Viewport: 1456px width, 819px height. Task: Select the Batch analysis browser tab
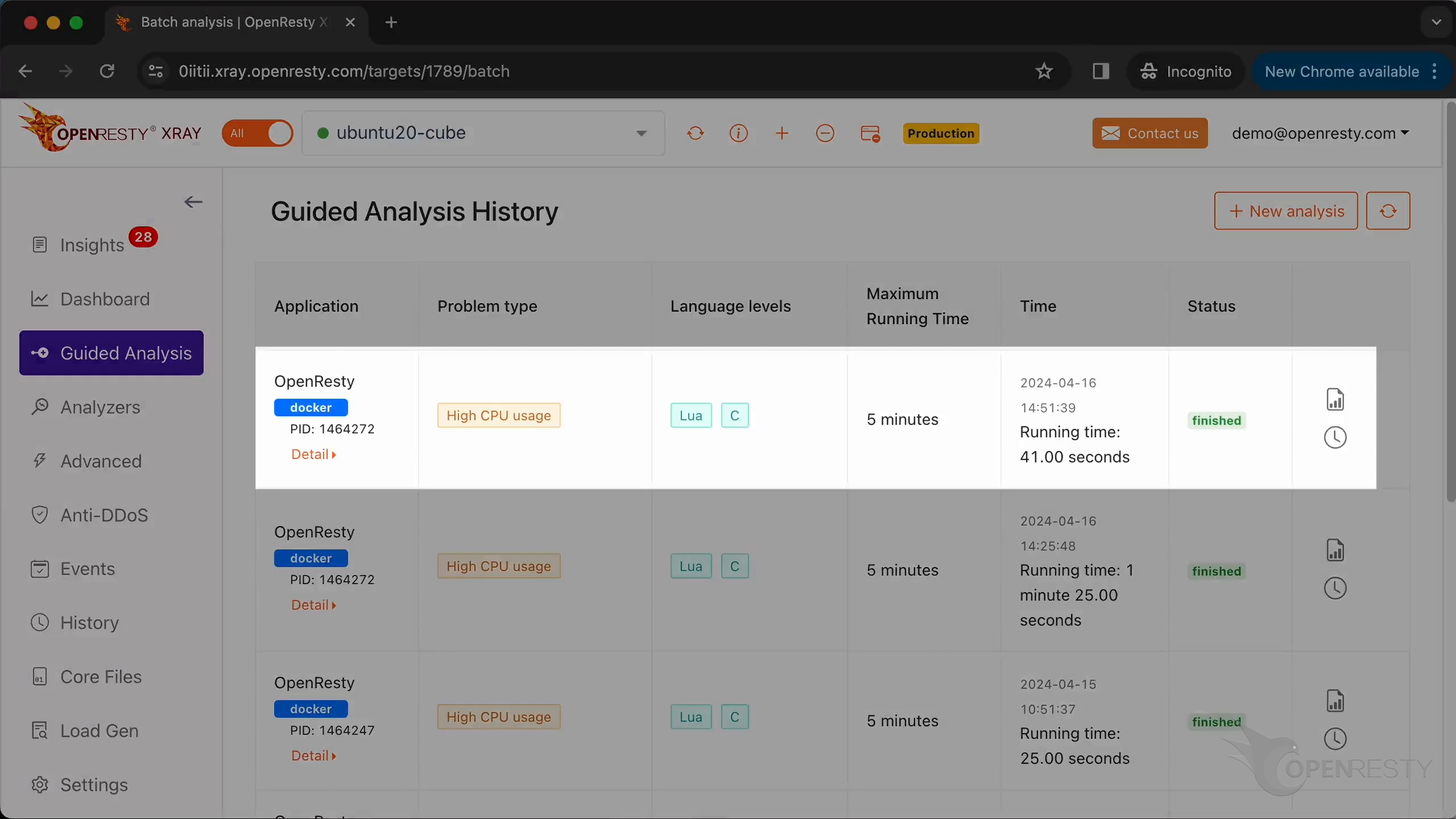click(x=236, y=22)
